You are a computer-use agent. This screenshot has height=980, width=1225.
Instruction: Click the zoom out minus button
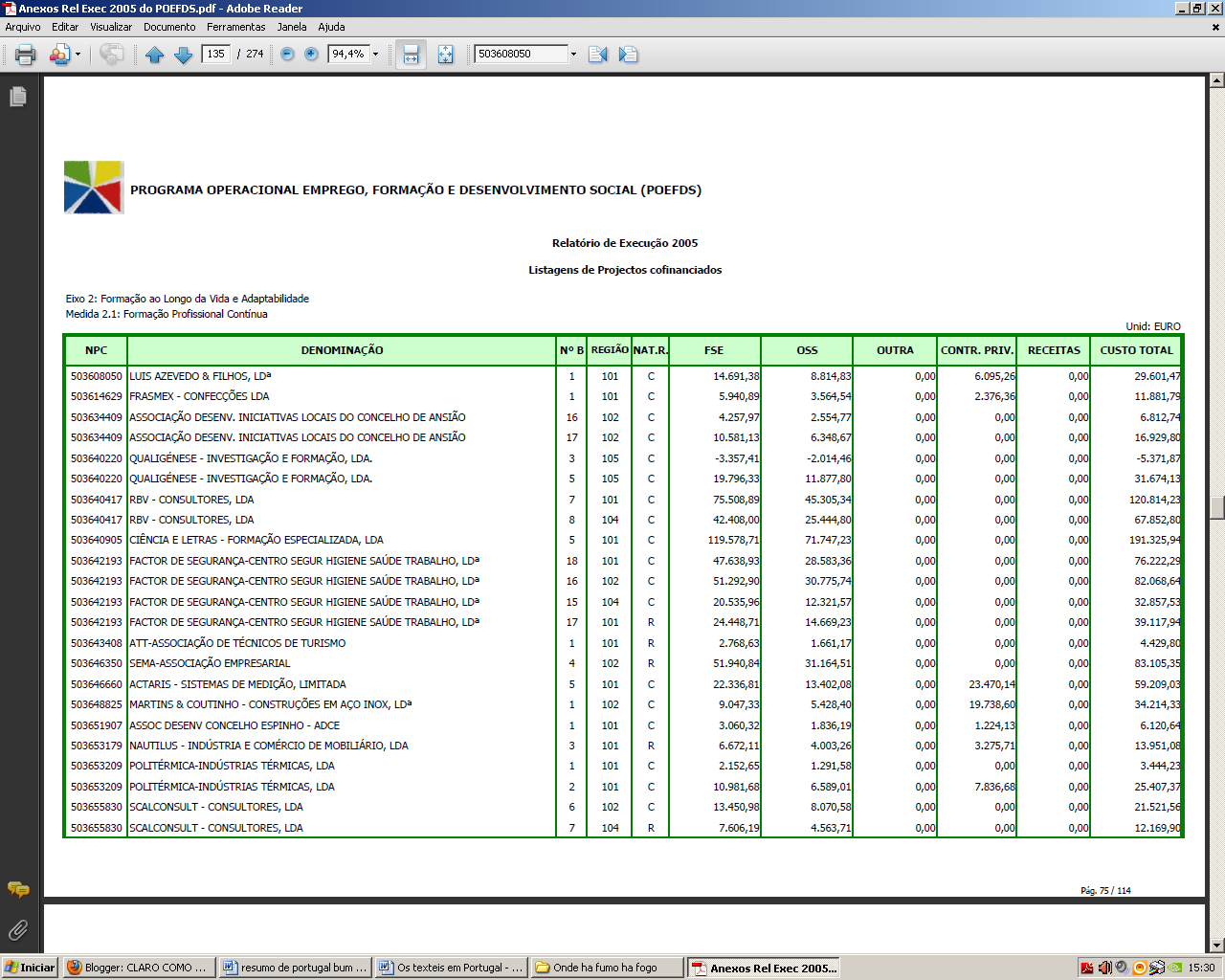287,55
